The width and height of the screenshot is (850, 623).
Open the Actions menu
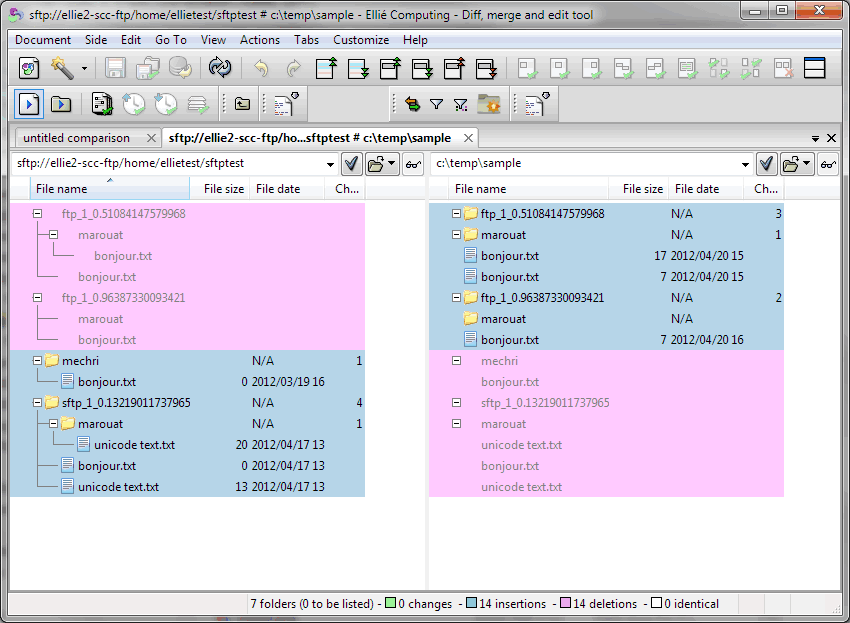[260, 40]
